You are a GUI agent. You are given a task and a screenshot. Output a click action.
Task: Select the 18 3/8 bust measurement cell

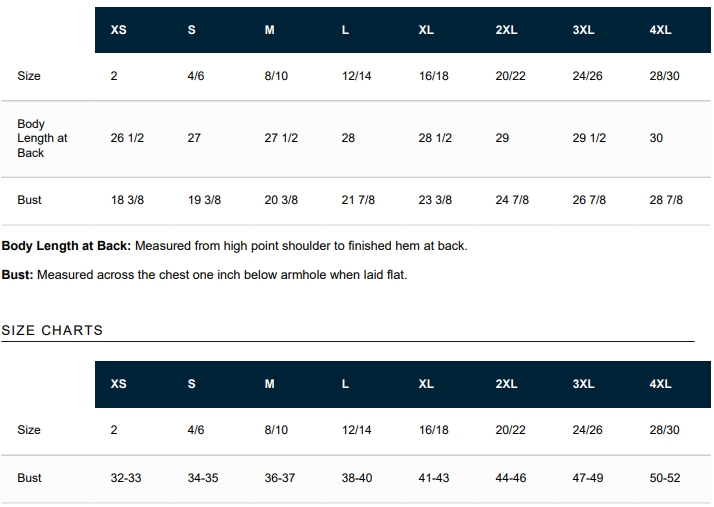[x=127, y=200]
